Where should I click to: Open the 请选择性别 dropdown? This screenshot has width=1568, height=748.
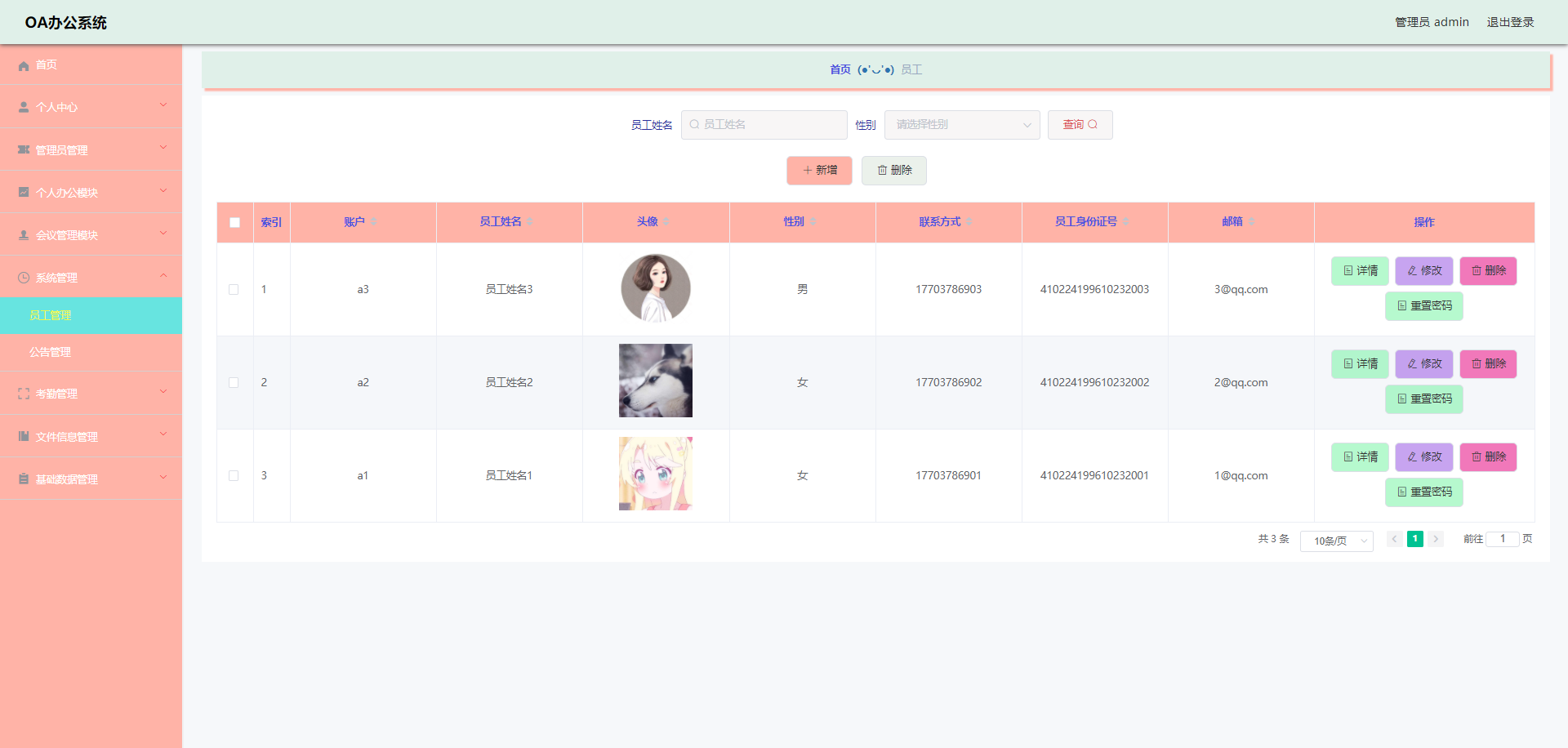(x=961, y=124)
